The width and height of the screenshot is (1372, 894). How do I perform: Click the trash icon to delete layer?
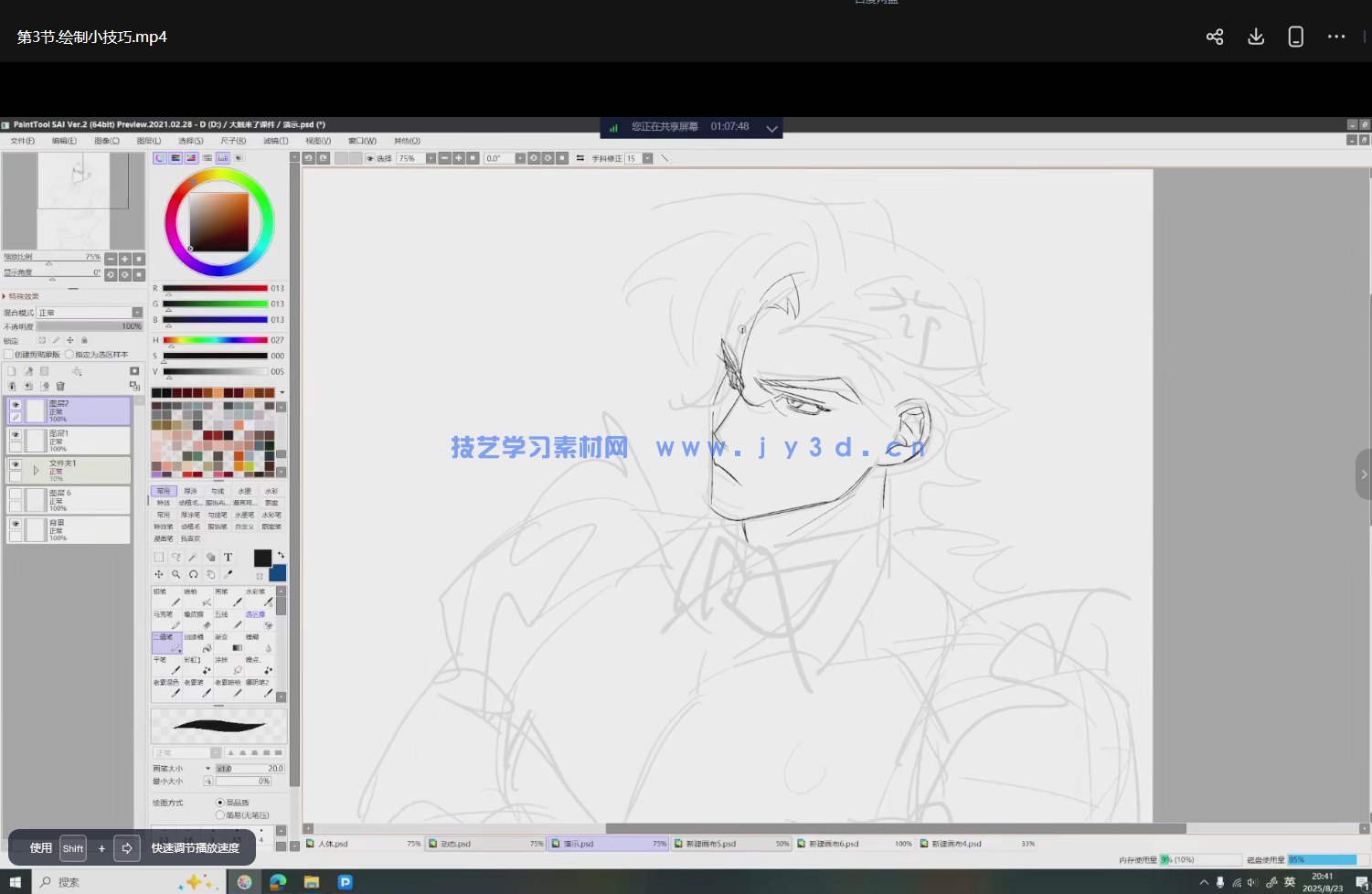[x=60, y=387]
